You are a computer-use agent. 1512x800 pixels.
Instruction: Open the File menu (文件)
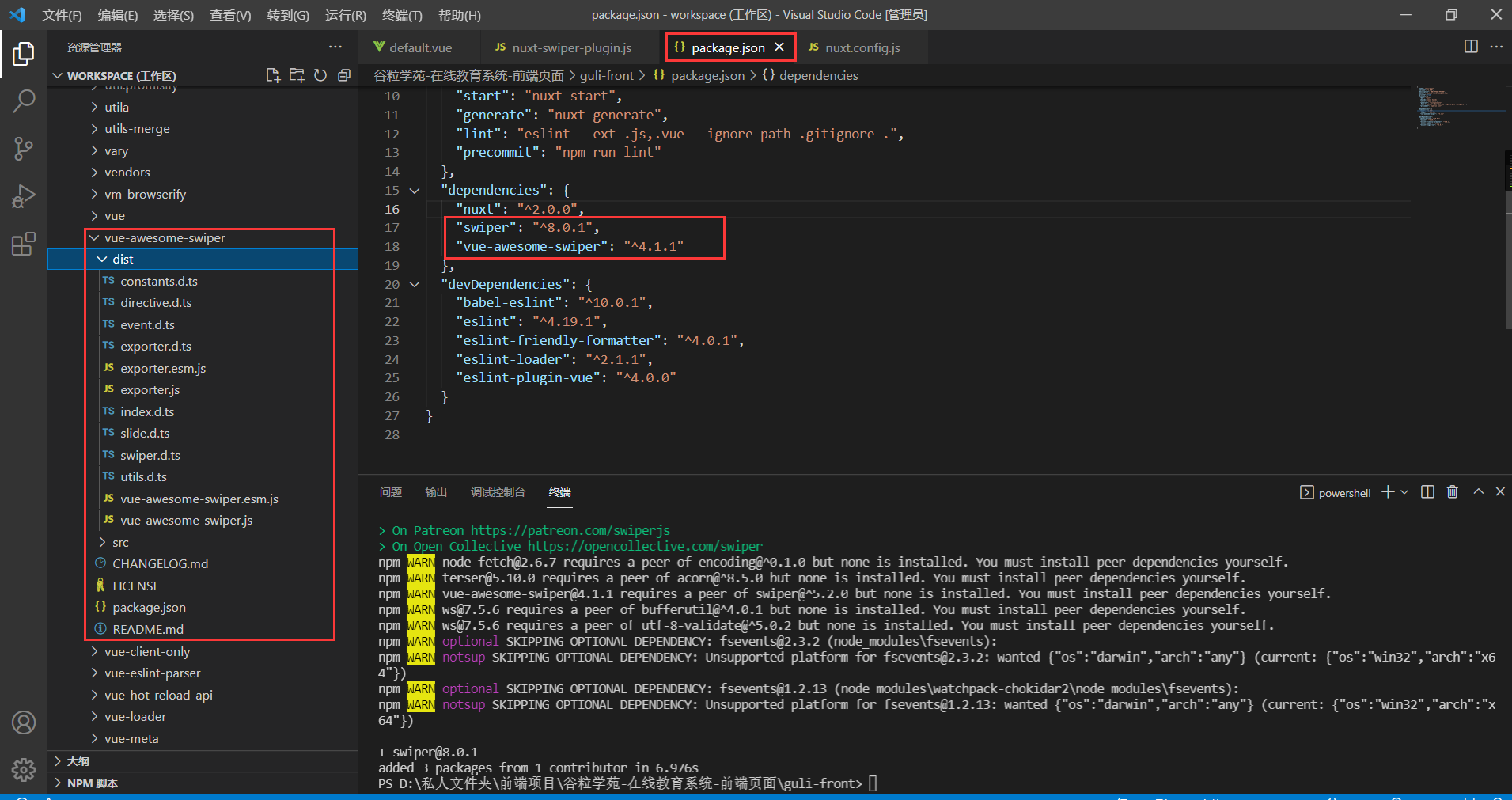pyautogui.click(x=62, y=15)
